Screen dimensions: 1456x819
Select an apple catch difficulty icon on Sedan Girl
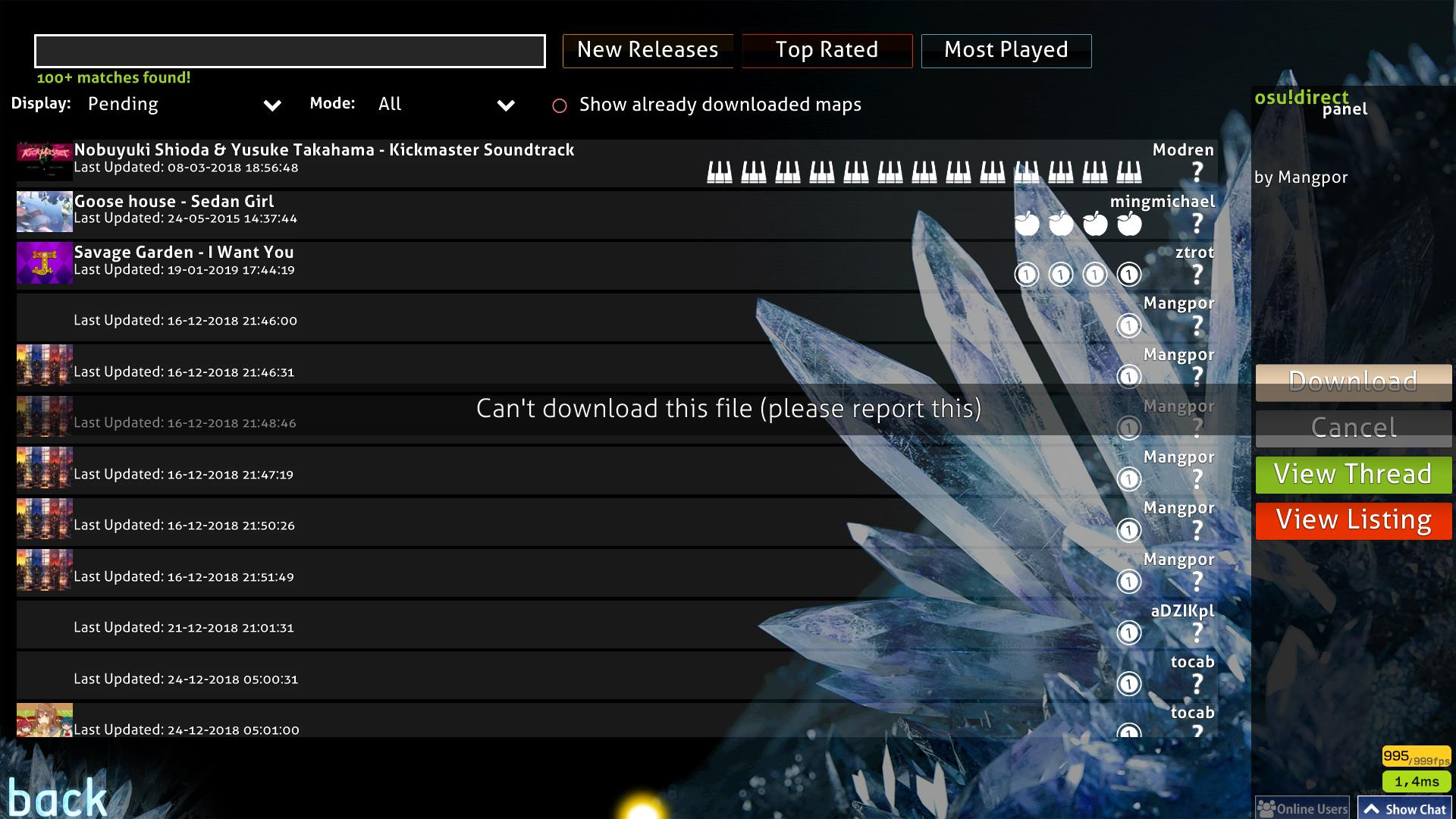coord(1028,224)
